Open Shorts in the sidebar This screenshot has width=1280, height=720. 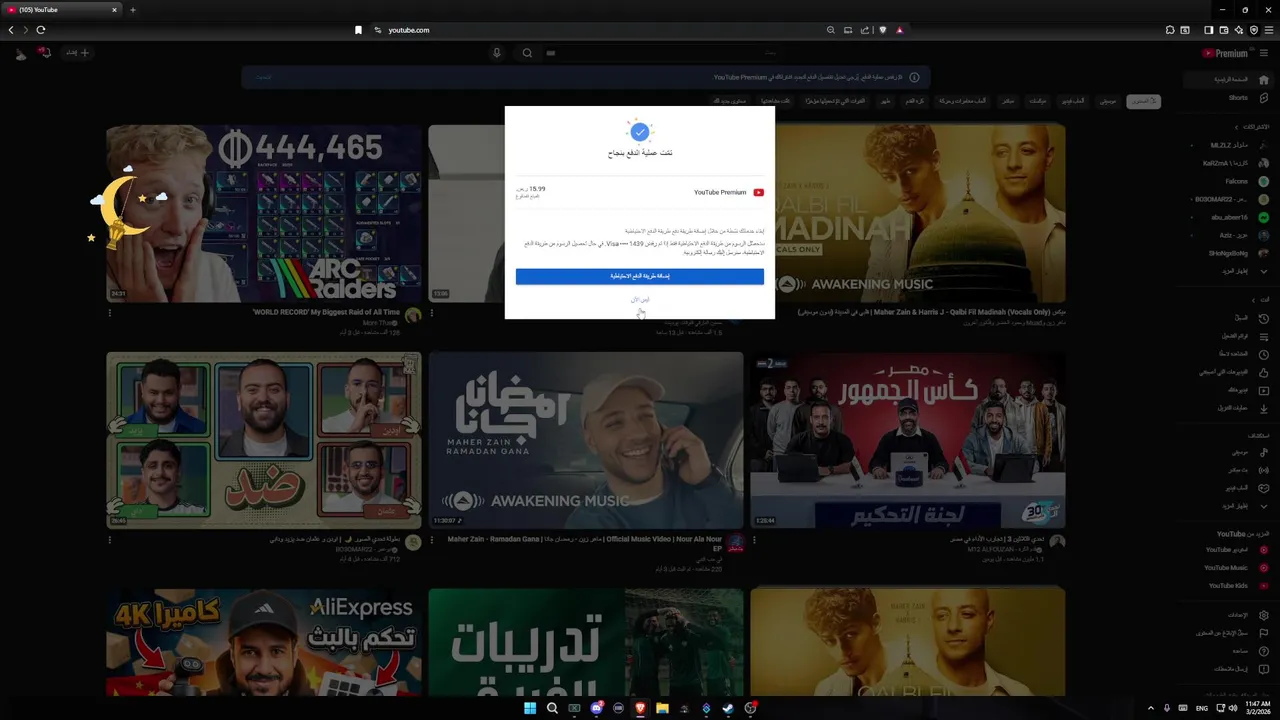point(1237,98)
